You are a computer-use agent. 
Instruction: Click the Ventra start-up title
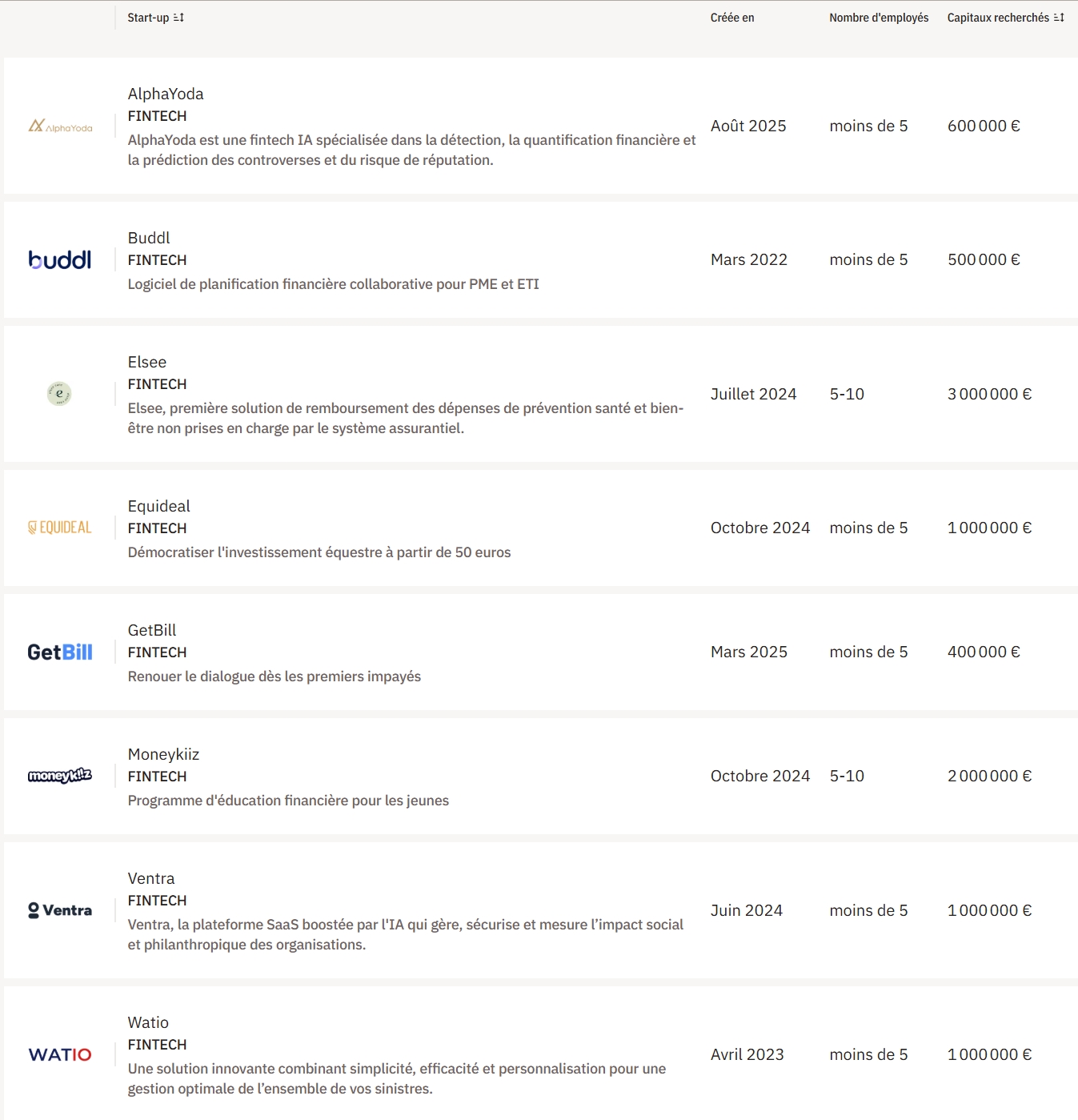coord(151,878)
